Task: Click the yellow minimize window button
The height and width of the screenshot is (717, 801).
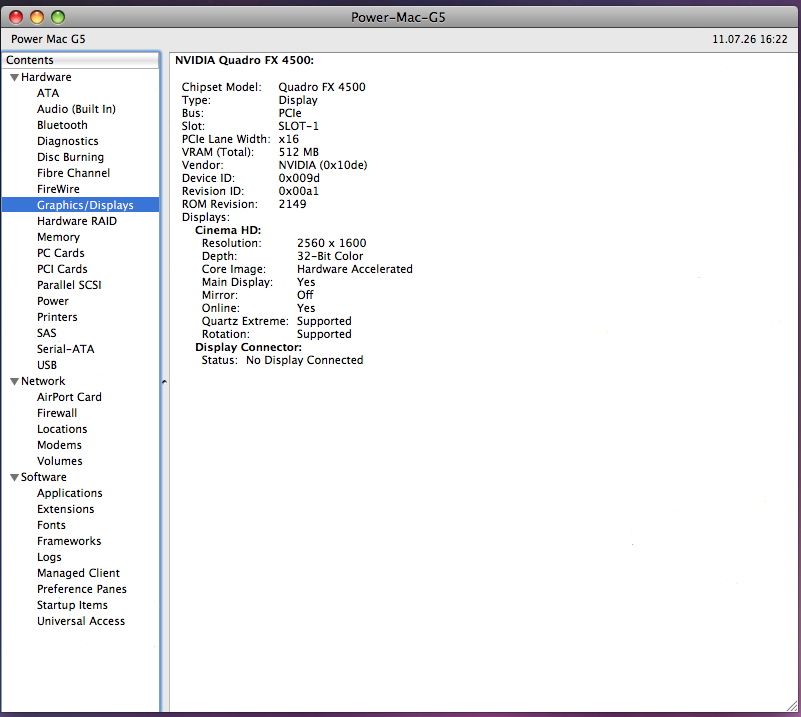Action: (37, 17)
